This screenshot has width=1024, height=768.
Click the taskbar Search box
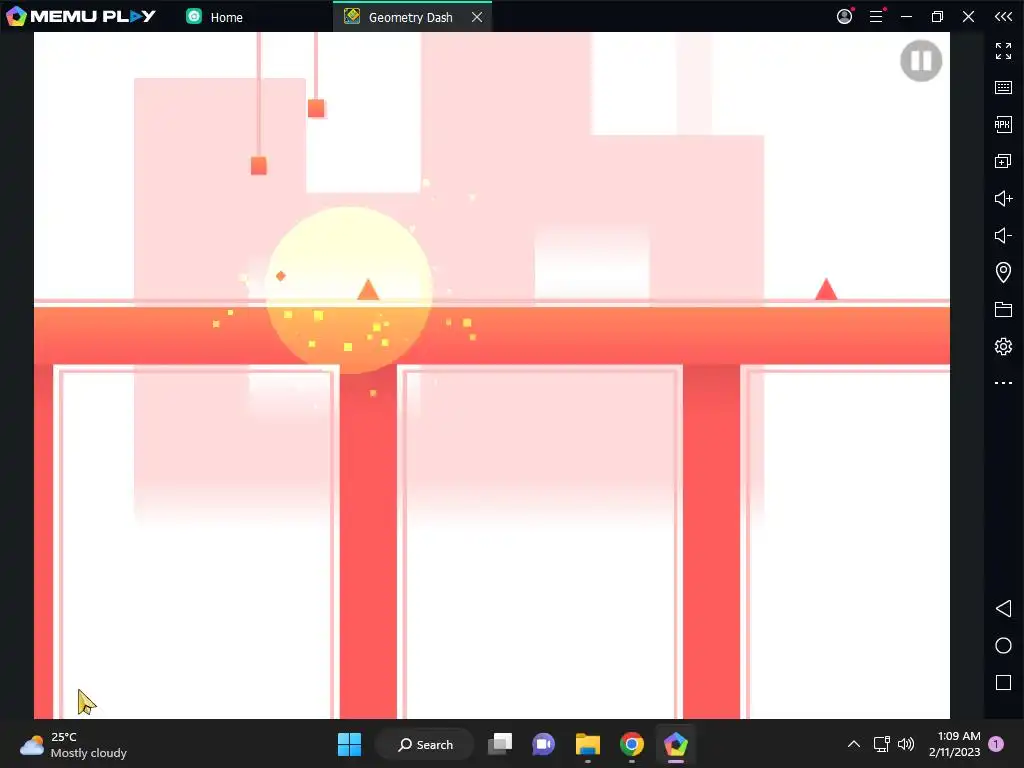click(x=425, y=744)
